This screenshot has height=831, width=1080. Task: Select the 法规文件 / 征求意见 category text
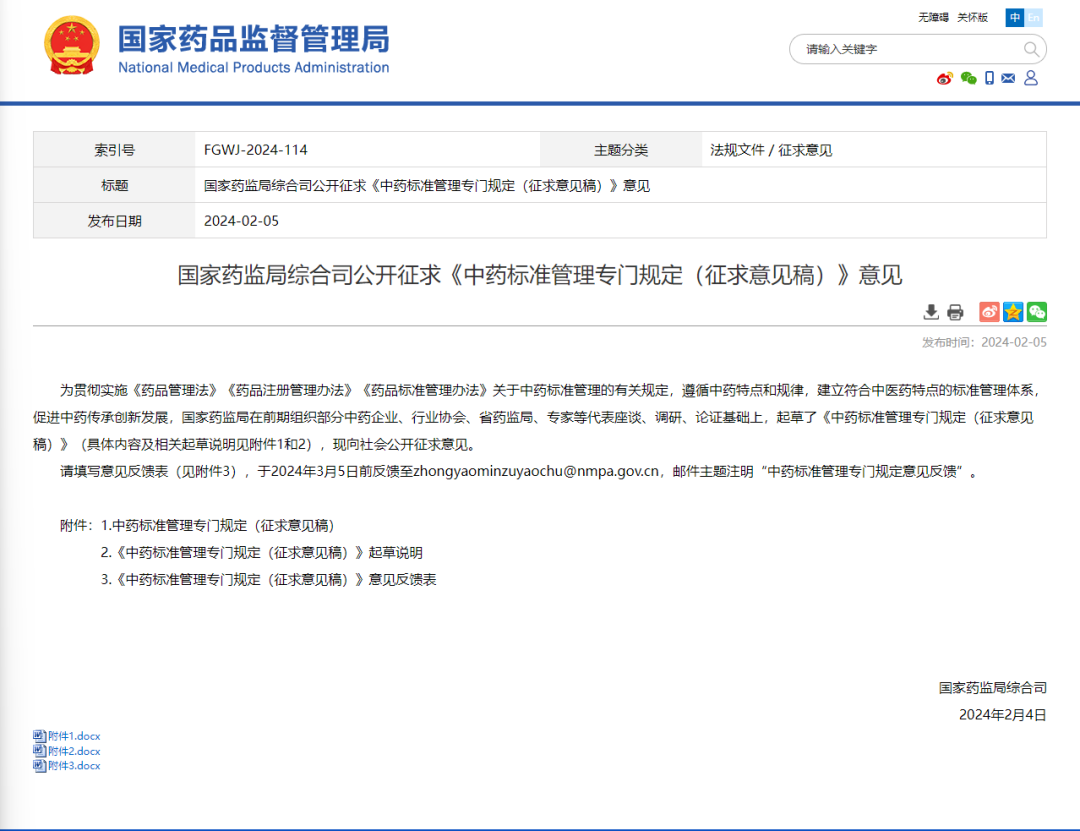tap(771, 150)
